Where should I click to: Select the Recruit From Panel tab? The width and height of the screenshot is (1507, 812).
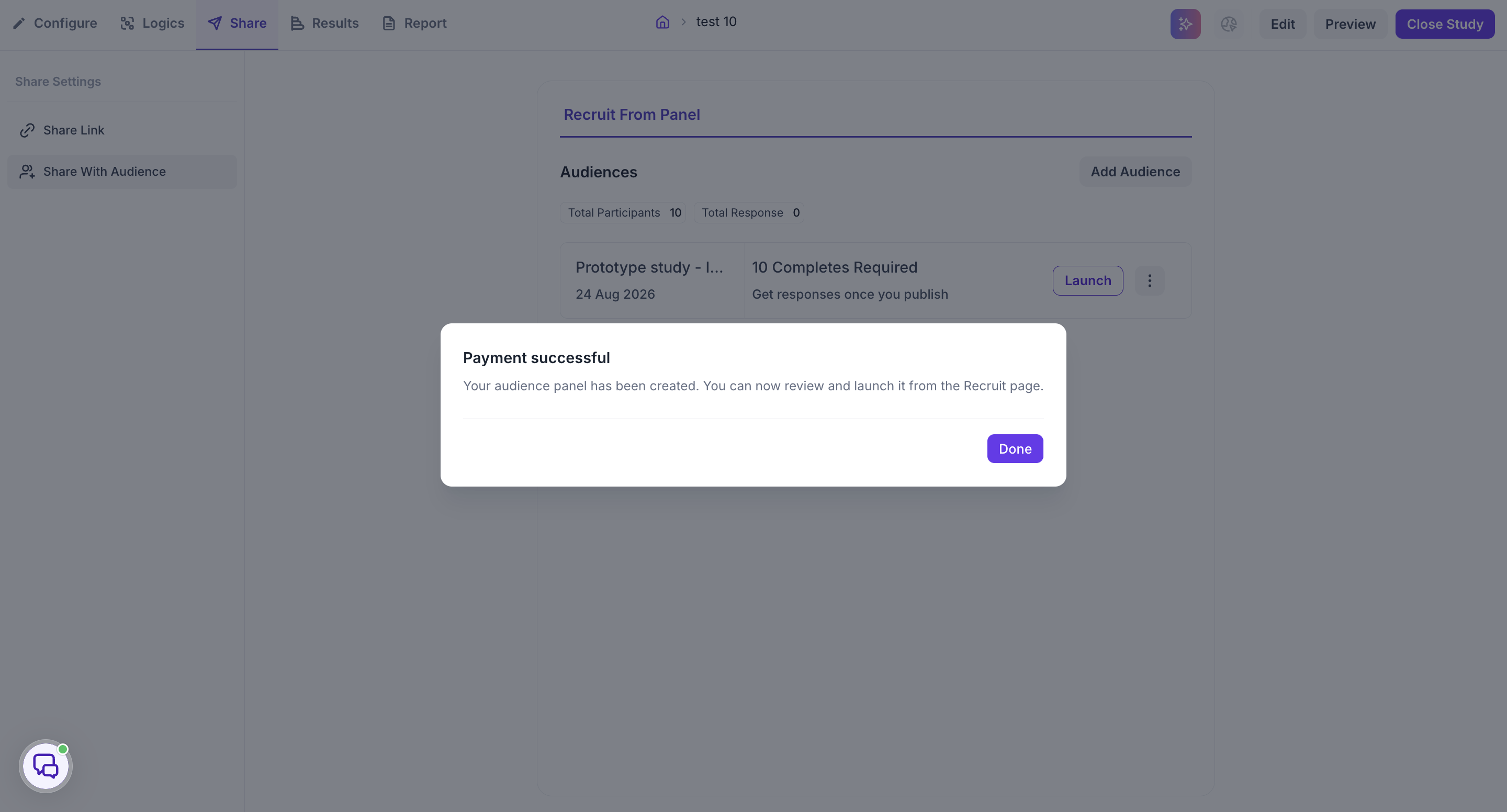[632, 115]
